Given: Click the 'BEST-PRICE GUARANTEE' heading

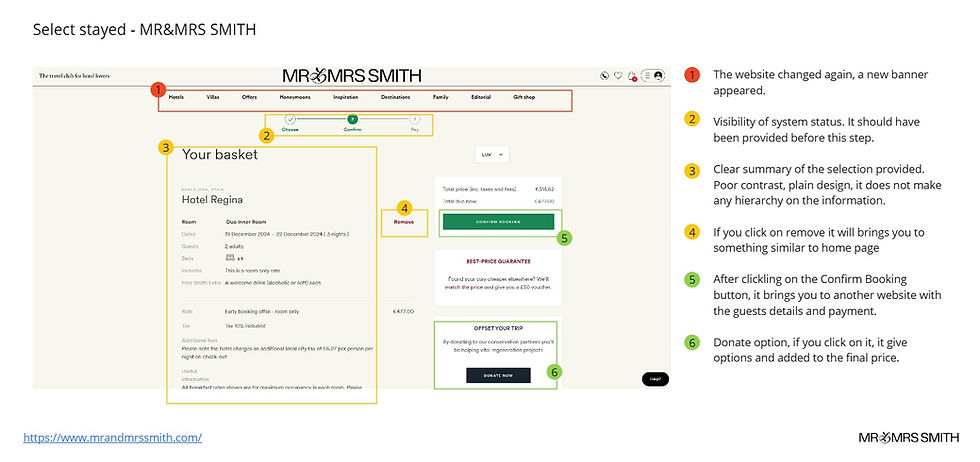Looking at the screenshot, I should pyautogui.click(x=498, y=261).
